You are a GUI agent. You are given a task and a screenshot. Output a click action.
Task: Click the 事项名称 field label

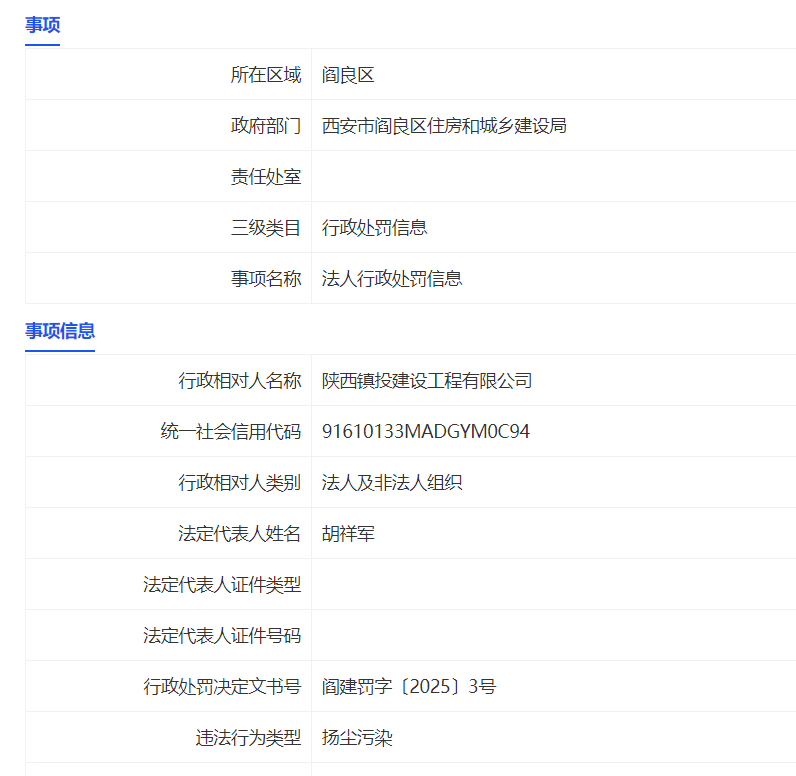click(265, 279)
